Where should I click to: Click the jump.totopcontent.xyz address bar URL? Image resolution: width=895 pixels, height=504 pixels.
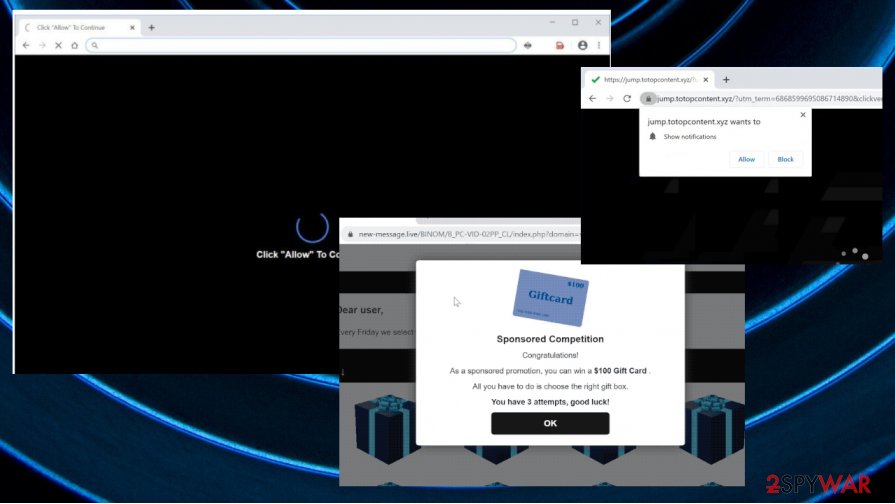[x=768, y=99]
